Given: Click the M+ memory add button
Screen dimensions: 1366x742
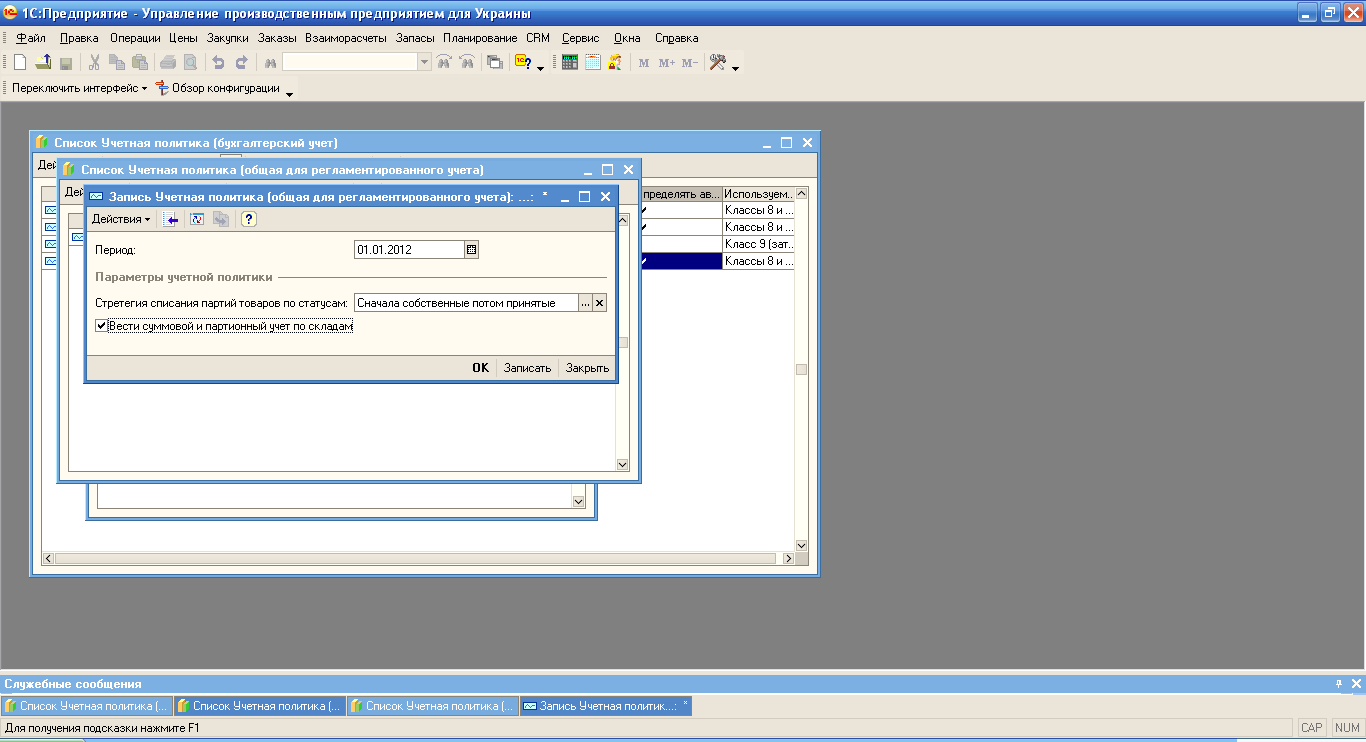Looking at the screenshot, I should pos(667,62).
